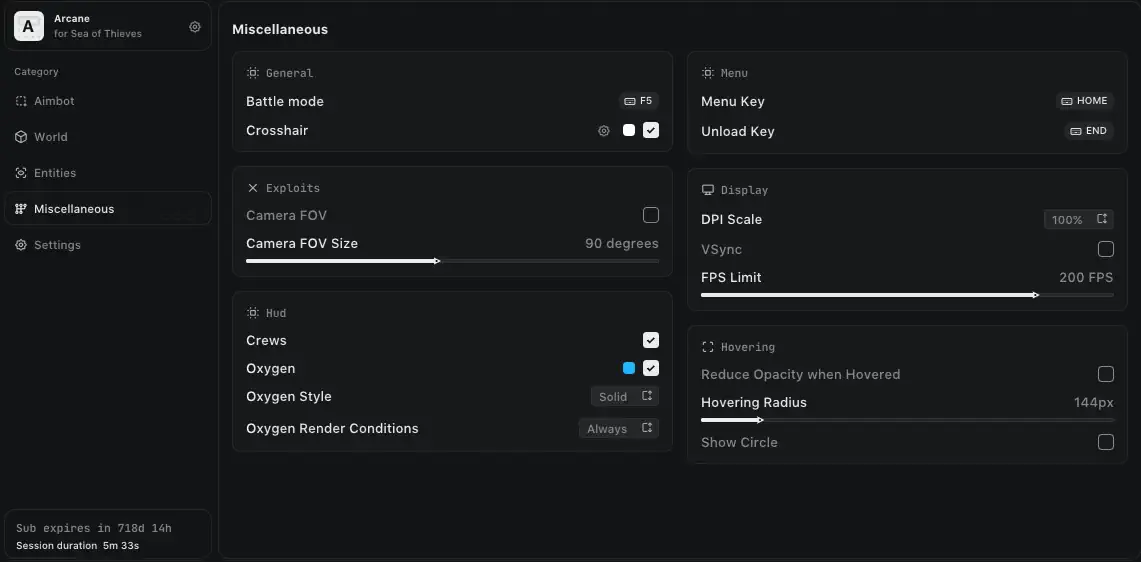Viewport: 1141px width, 562px height.
Task: Click the World cube icon
Action: (21, 137)
